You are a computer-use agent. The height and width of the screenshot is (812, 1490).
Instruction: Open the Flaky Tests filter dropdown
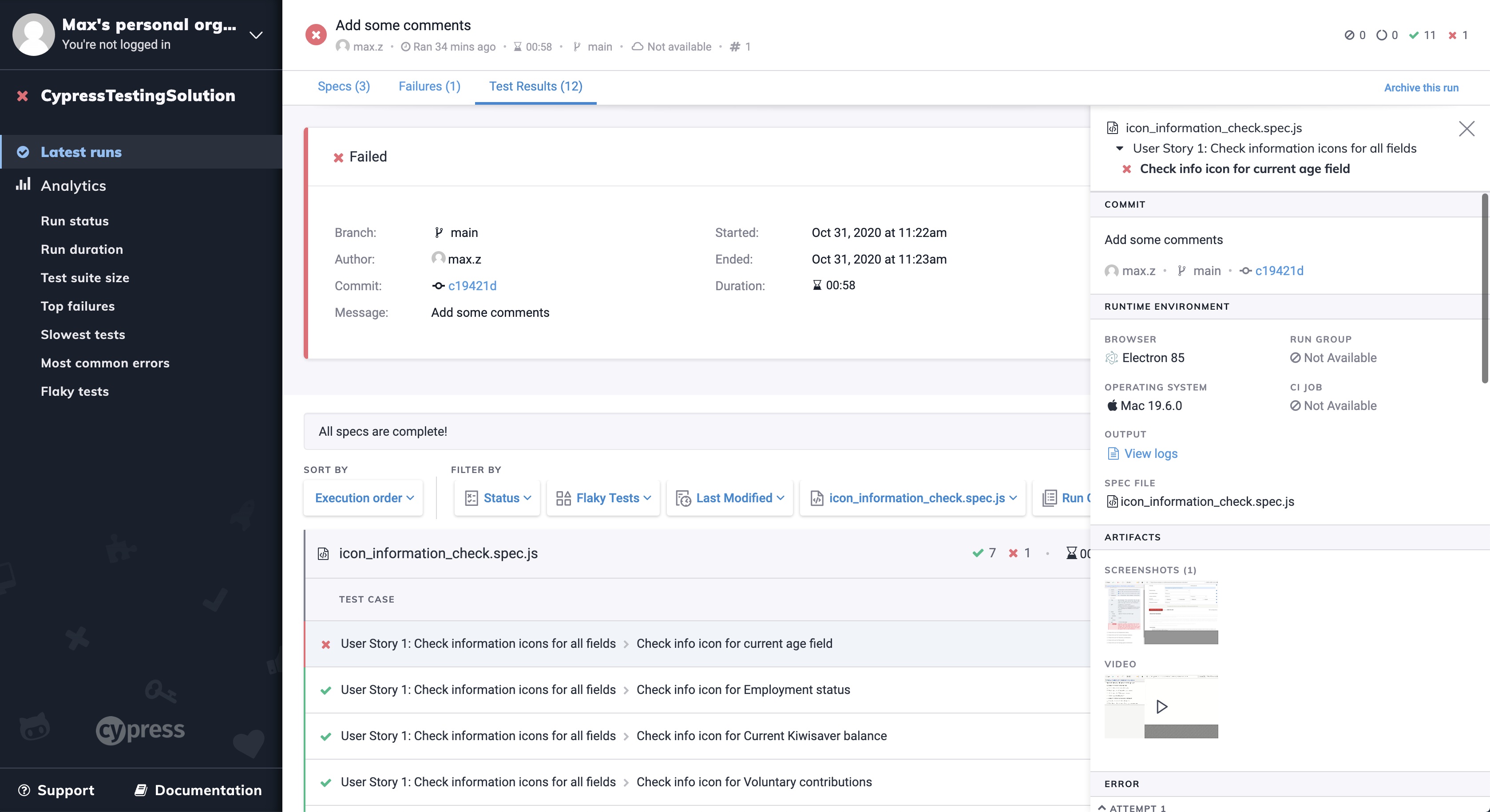click(603, 497)
